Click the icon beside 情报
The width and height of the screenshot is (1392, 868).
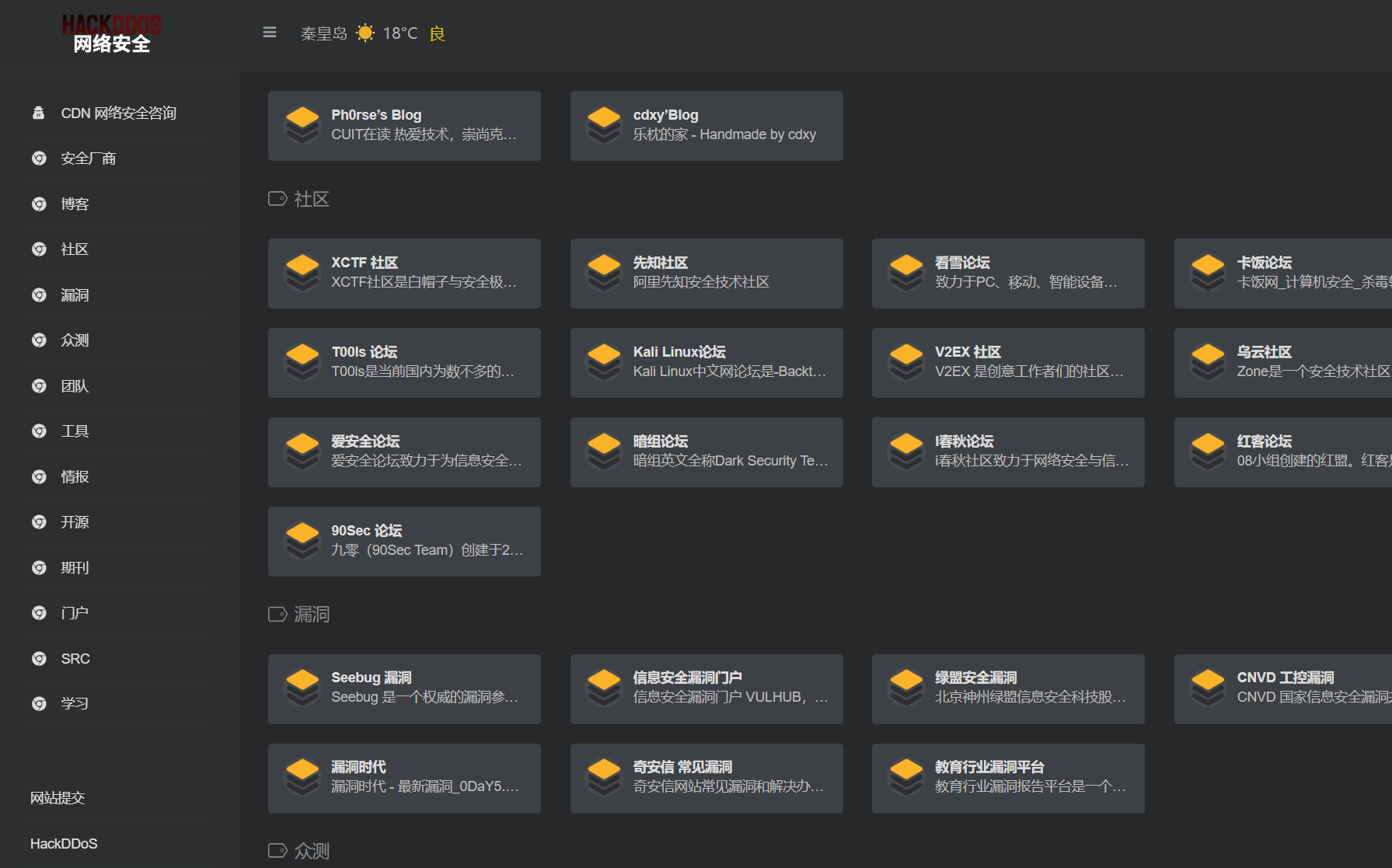[x=39, y=477]
